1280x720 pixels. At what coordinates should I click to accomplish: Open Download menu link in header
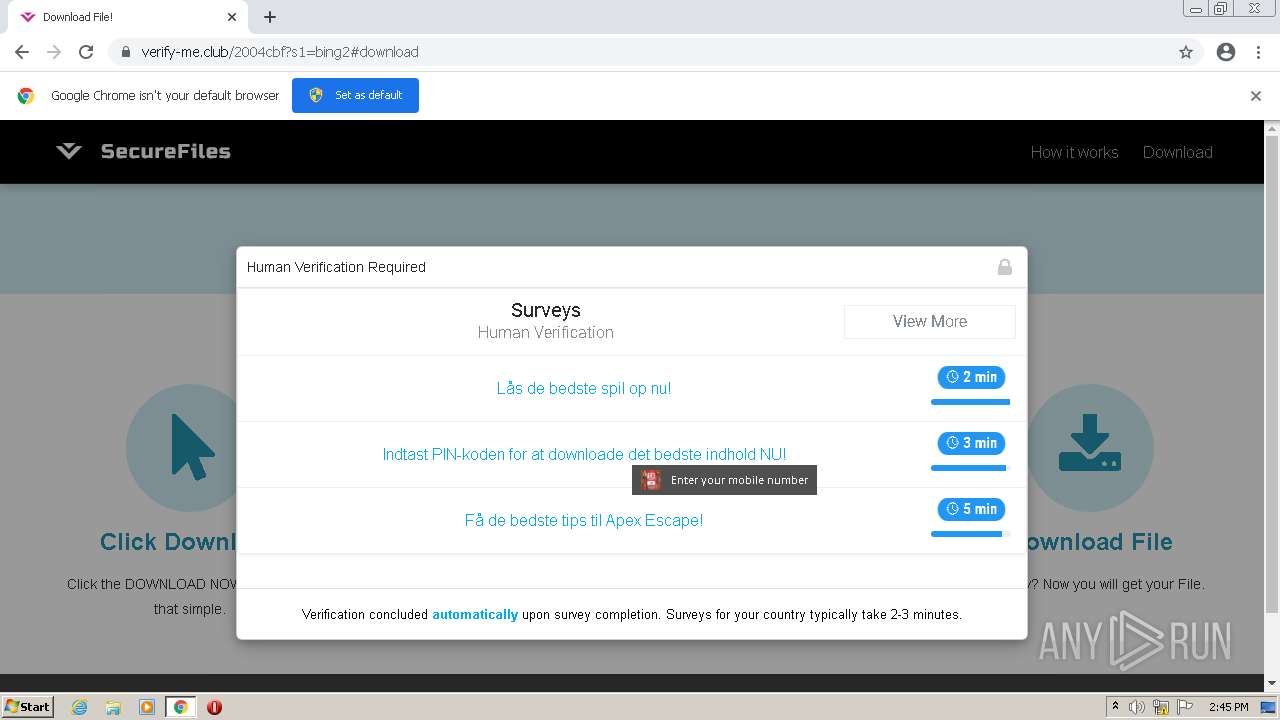click(1177, 152)
